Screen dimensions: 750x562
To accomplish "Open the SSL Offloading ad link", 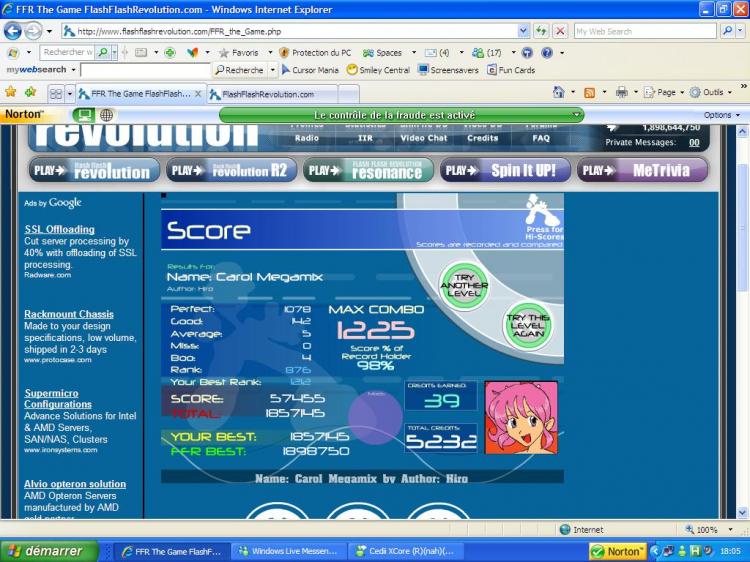I will click(59, 229).
